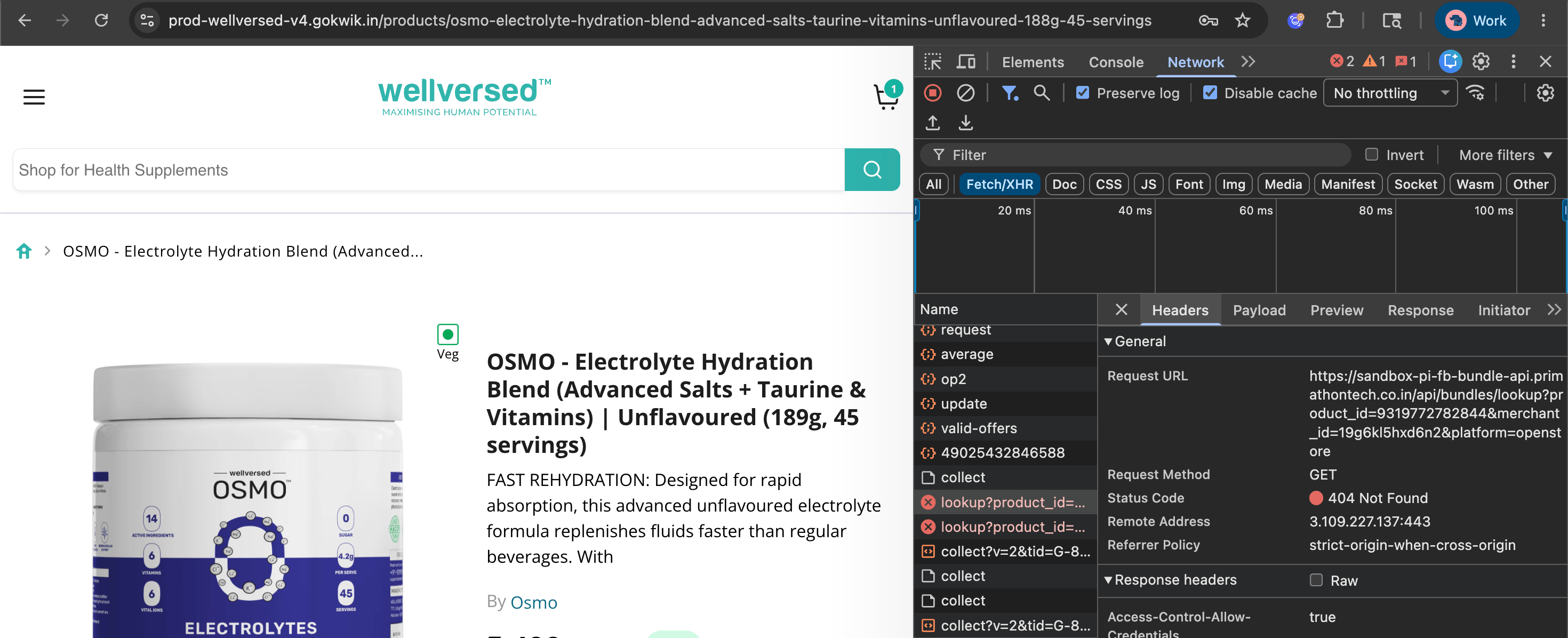Open Network panel settings gear
The width and height of the screenshot is (1568, 638).
coord(1545,93)
